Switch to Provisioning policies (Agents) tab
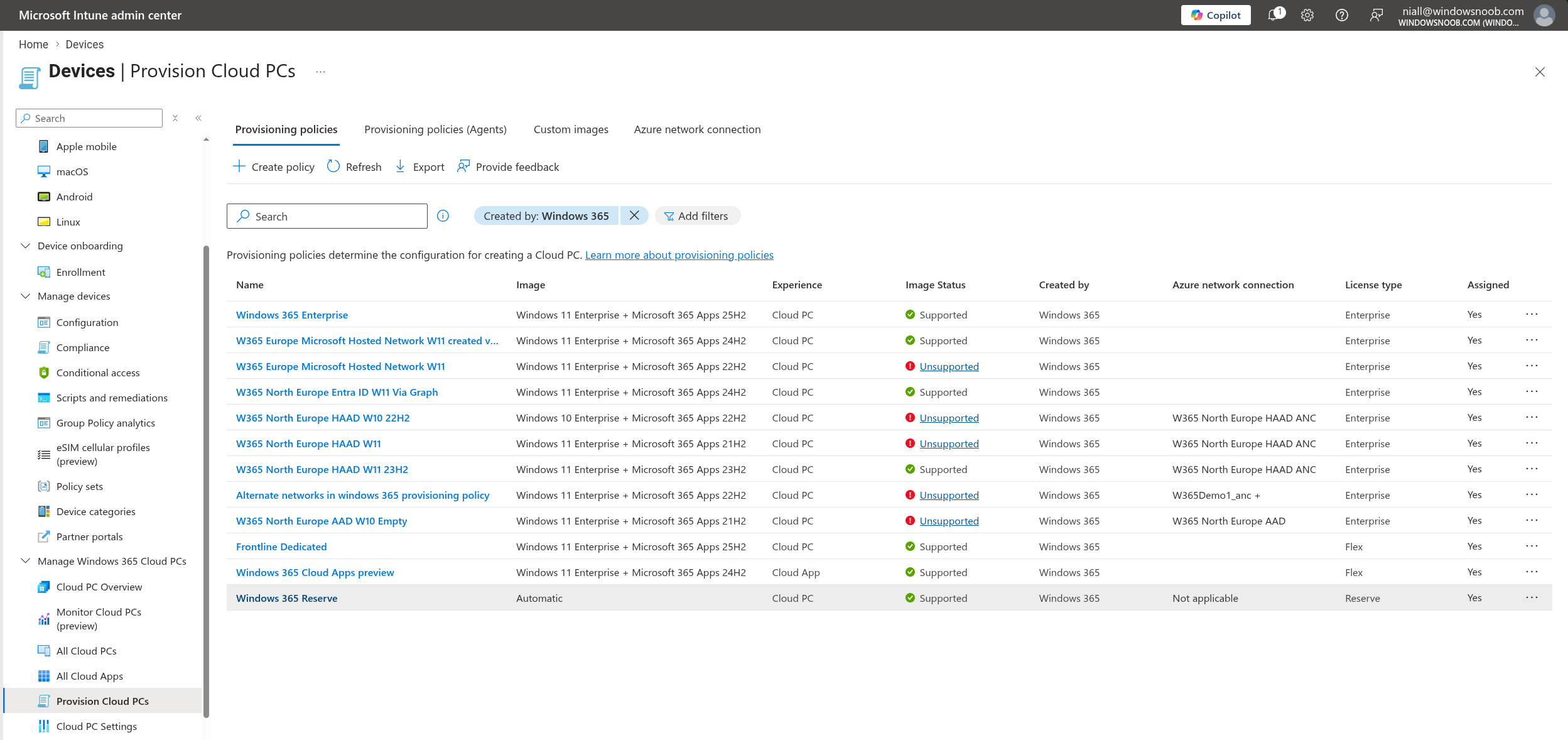This screenshot has width=1568, height=740. pyautogui.click(x=435, y=129)
